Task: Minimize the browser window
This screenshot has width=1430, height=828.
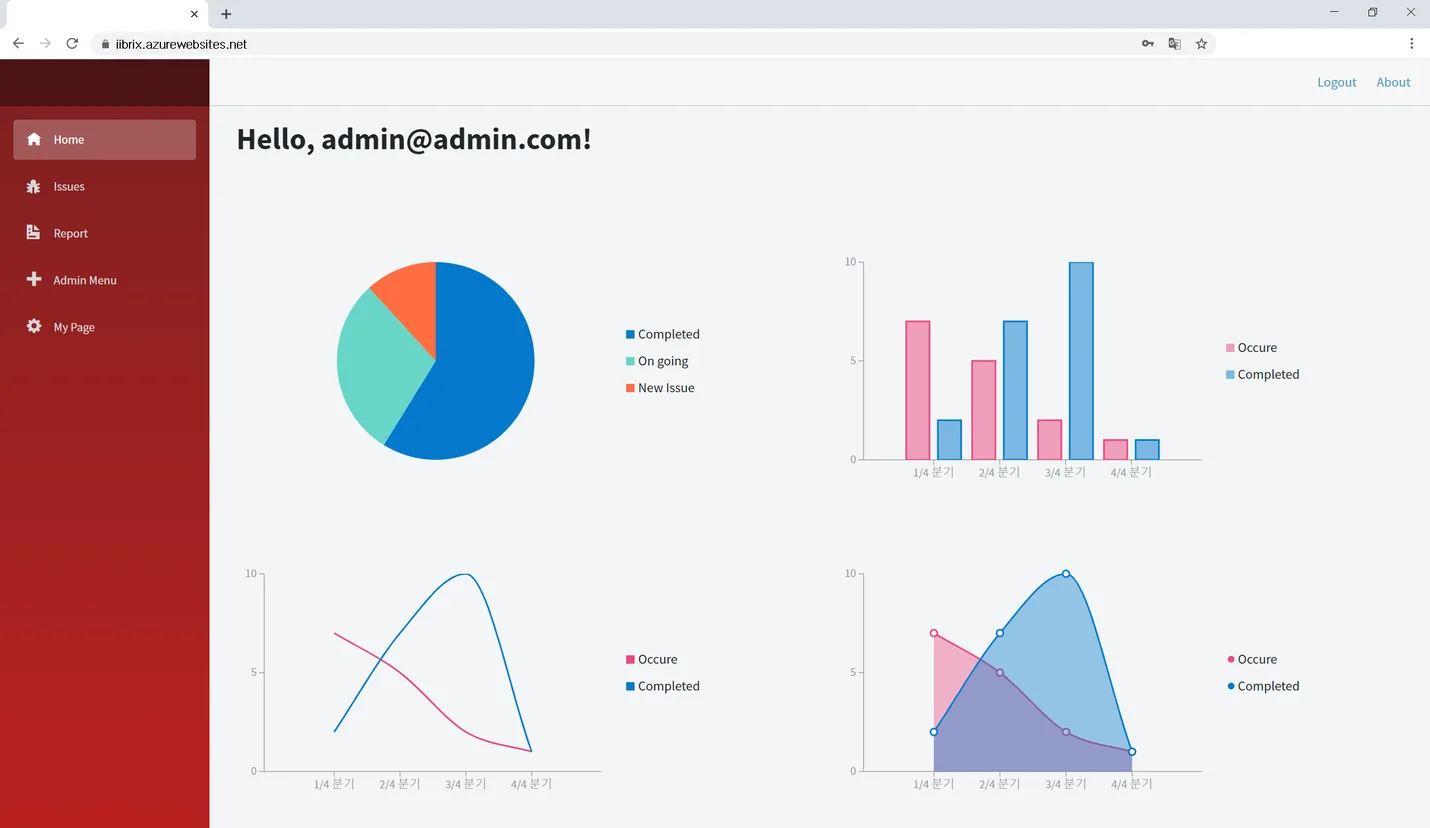Action: click(x=1334, y=12)
